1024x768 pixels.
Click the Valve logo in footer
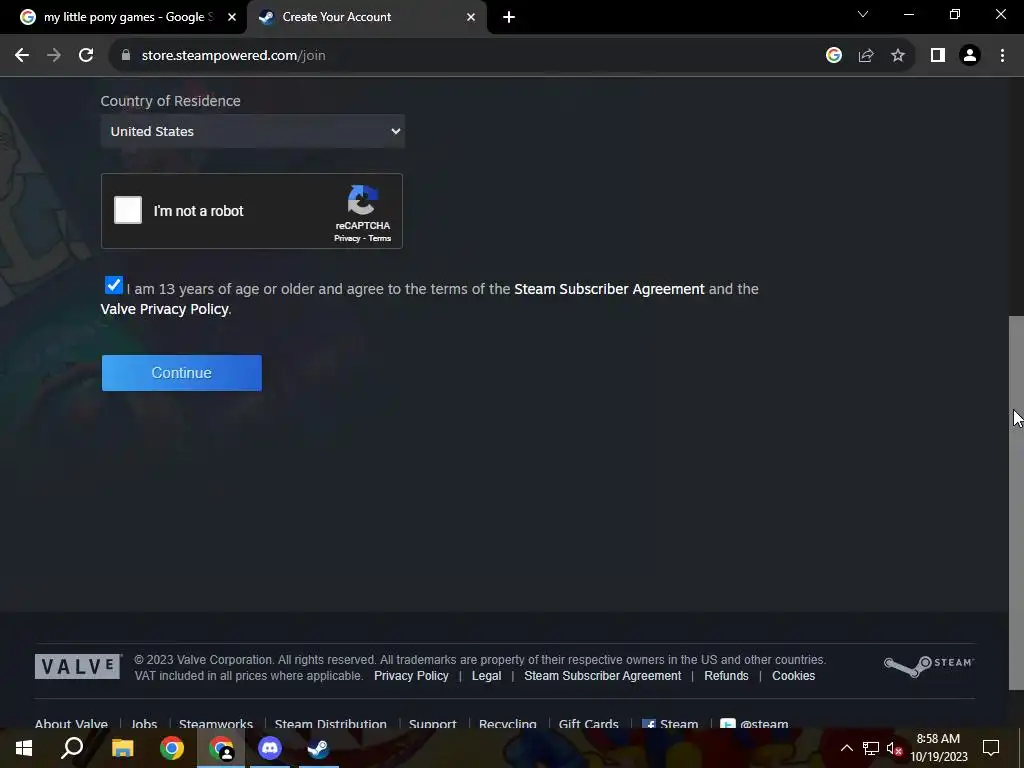(78, 667)
